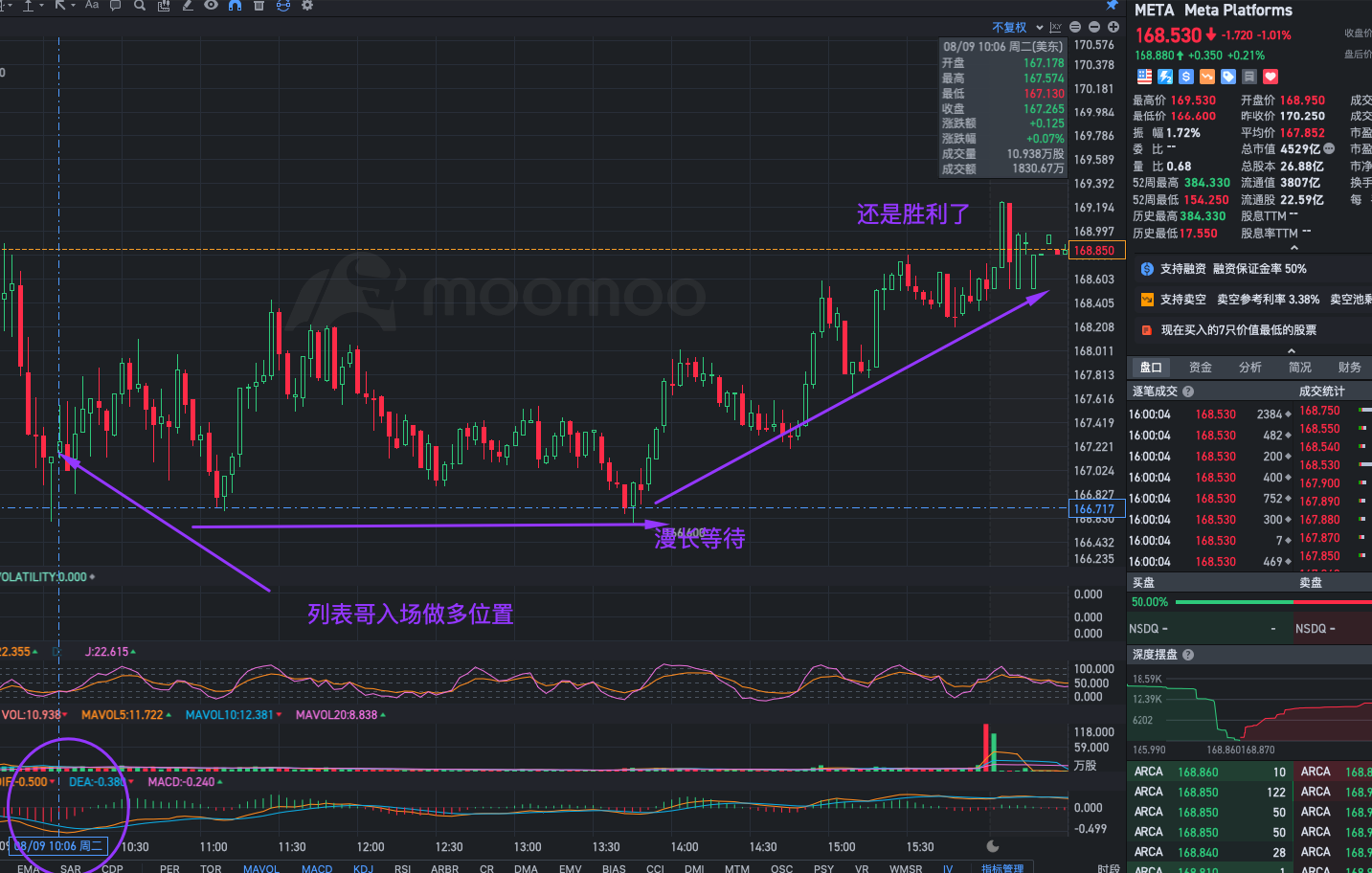Enable the BIAS indicator
Image resolution: width=1372 pixels, height=873 pixels.
614,869
